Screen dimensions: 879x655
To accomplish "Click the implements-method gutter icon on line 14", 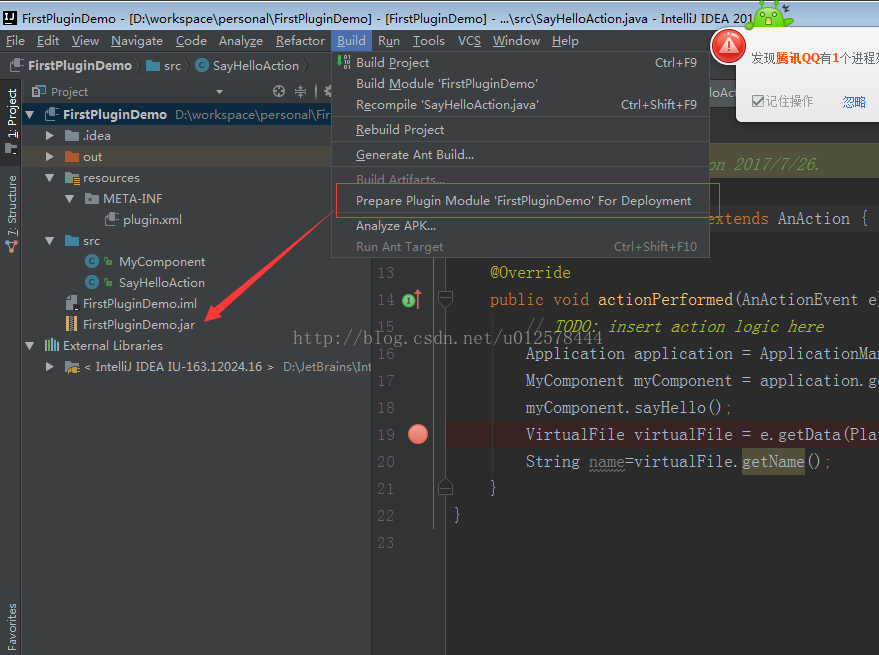I will click(411, 299).
